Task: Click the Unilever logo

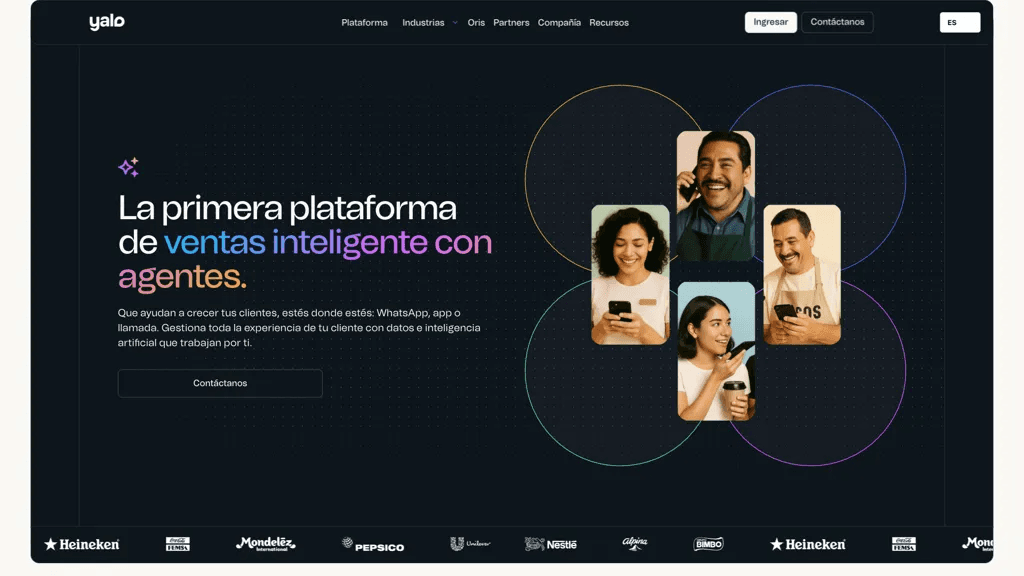Action: pos(470,543)
